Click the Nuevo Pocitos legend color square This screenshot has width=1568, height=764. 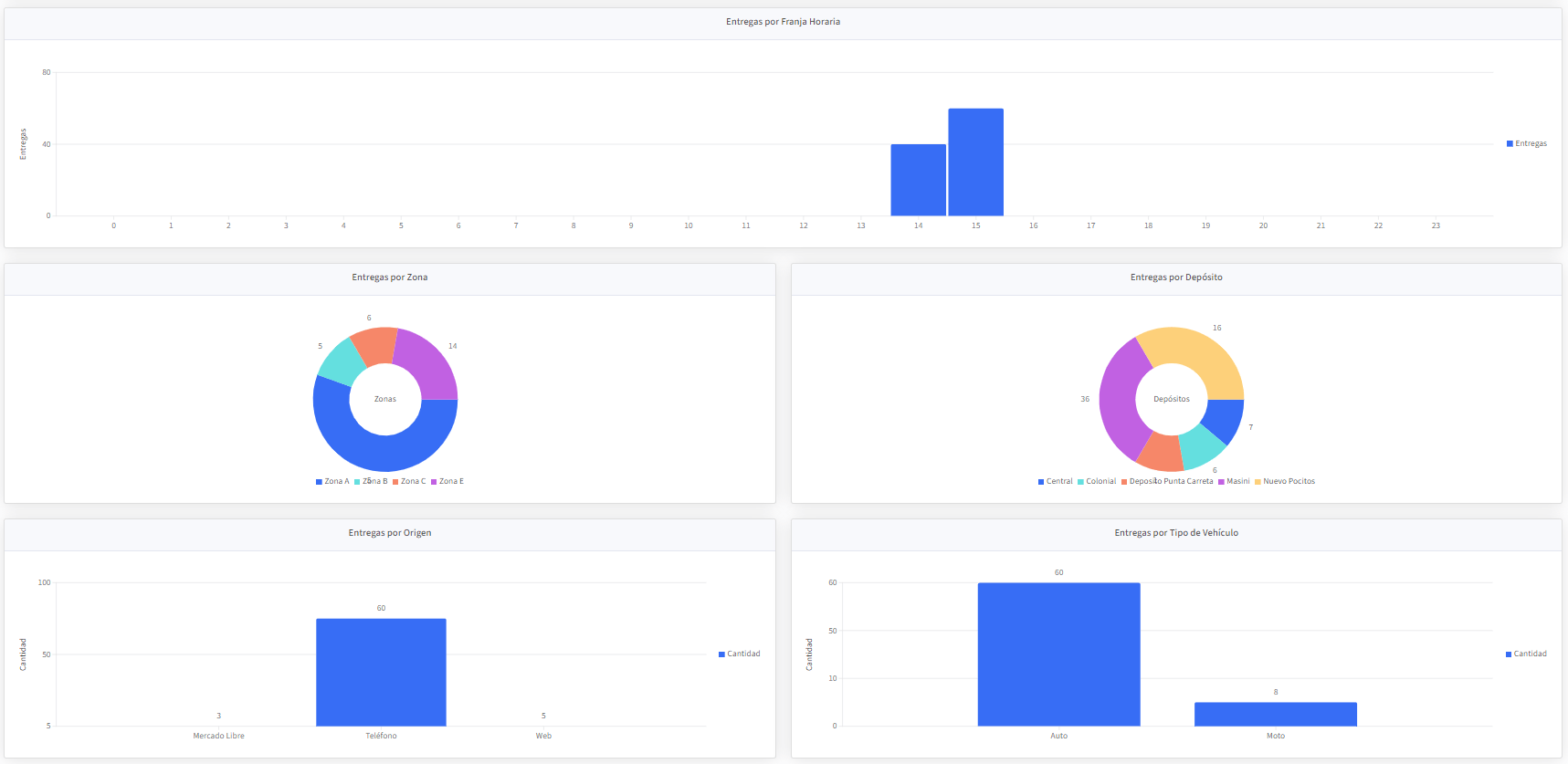tap(1258, 482)
